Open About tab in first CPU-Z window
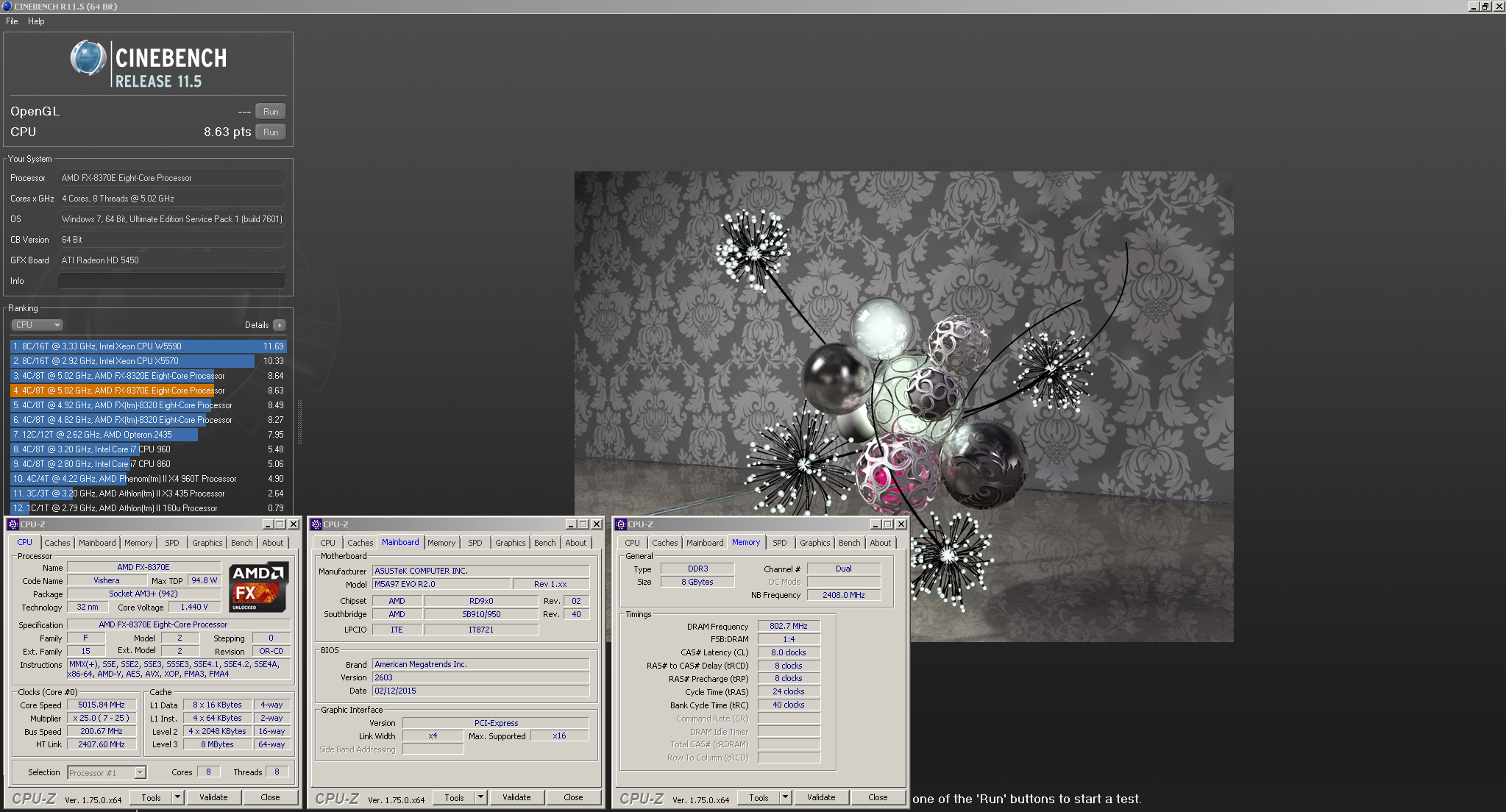 273,543
